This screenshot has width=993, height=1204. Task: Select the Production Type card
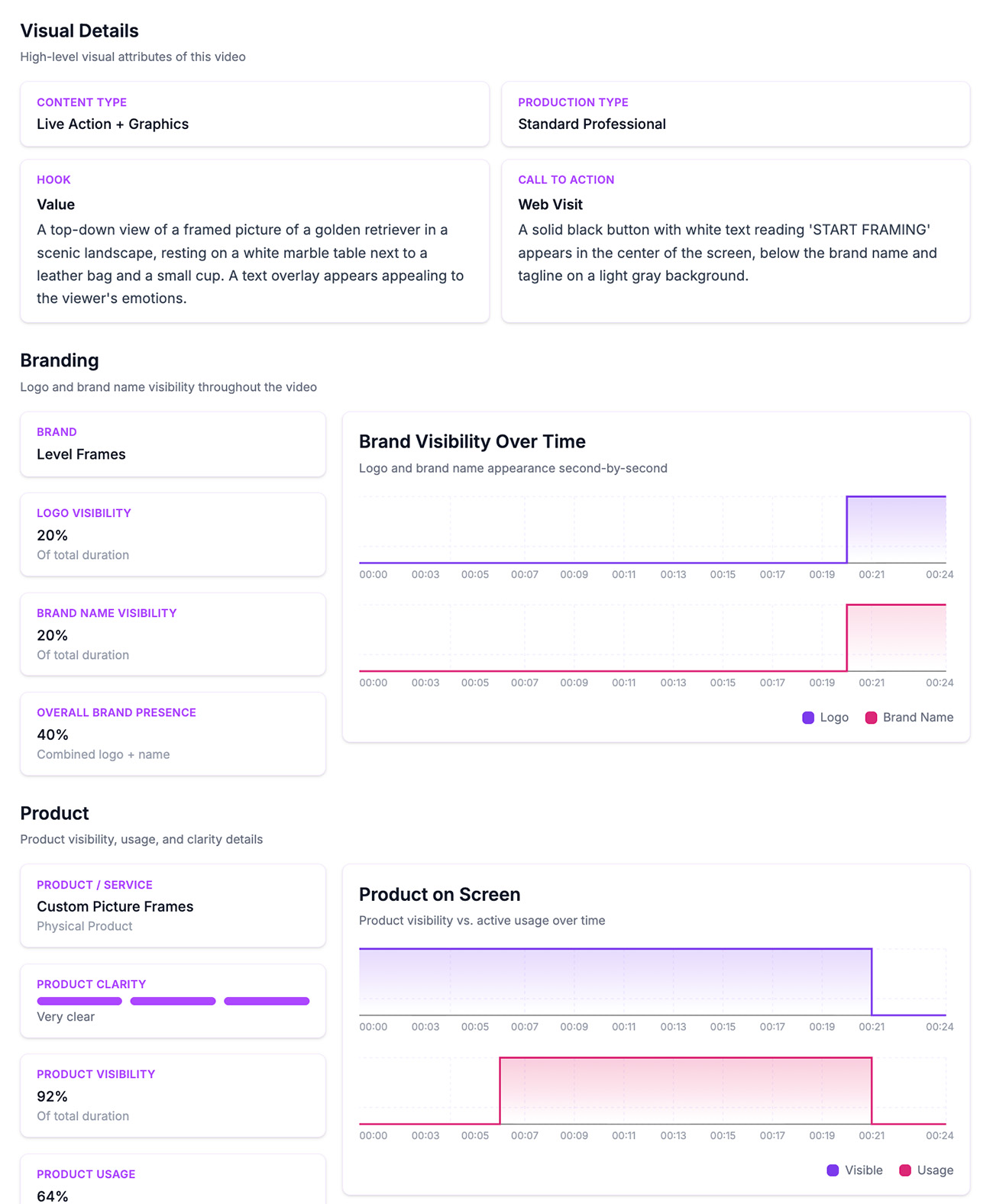(x=736, y=114)
